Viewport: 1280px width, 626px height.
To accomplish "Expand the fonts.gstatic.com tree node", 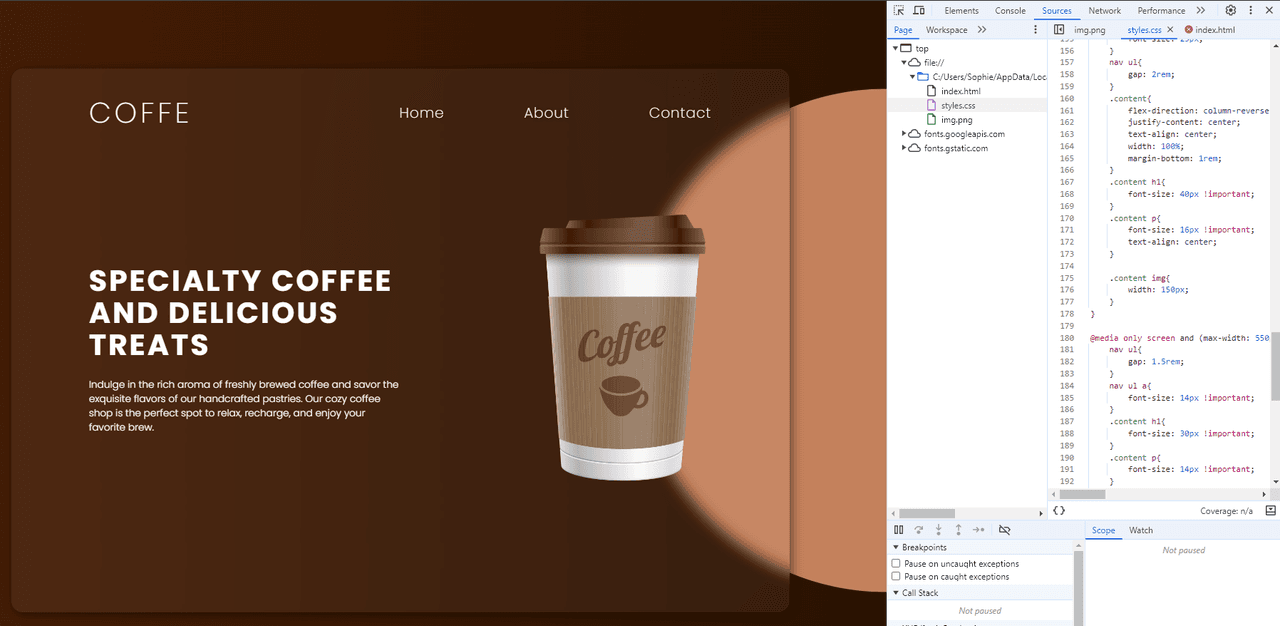I will [x=904, y=148].
